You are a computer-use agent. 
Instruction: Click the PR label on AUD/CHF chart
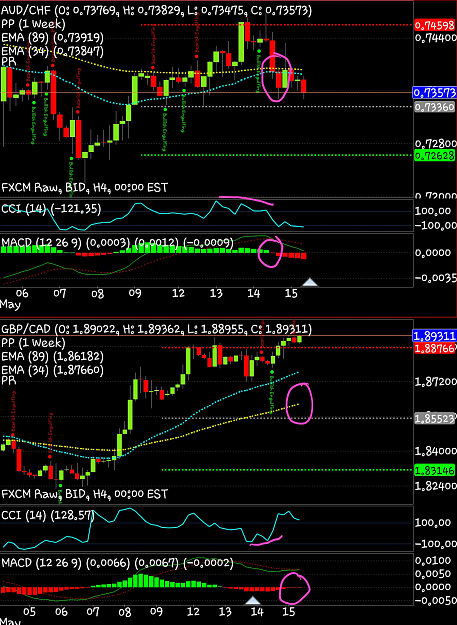point(8,62)
